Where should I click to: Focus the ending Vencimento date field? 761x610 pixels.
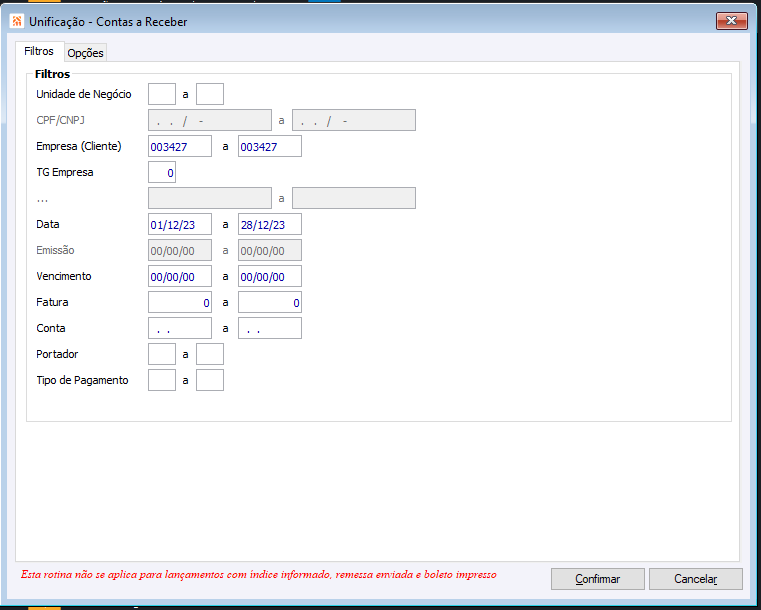tap(270, 276)
